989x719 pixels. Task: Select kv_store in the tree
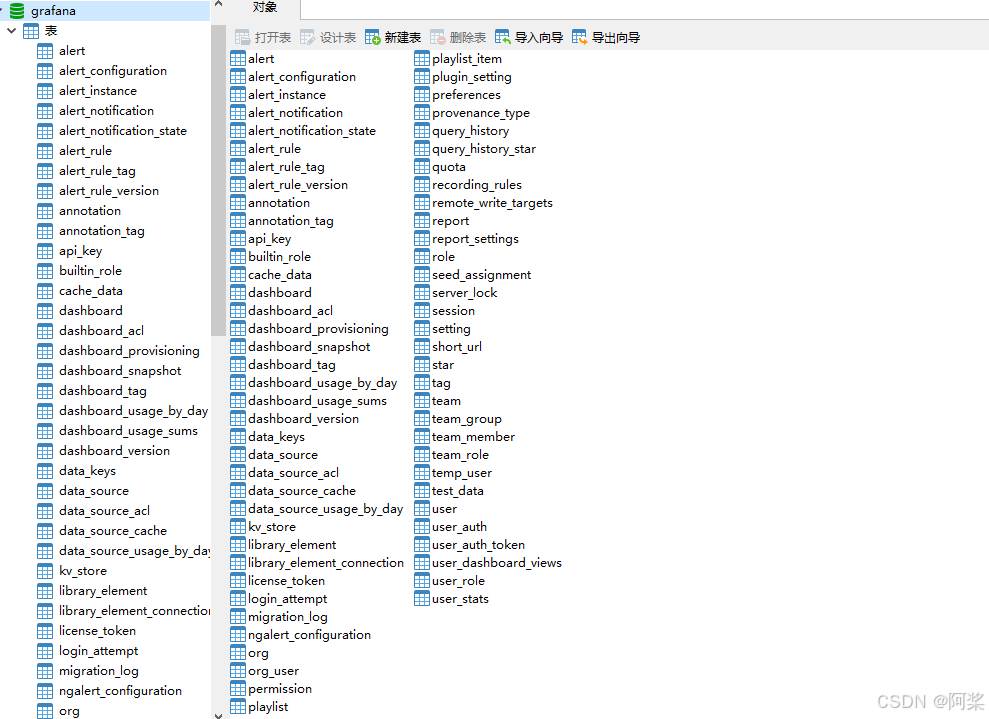click(x=83, y=571)
